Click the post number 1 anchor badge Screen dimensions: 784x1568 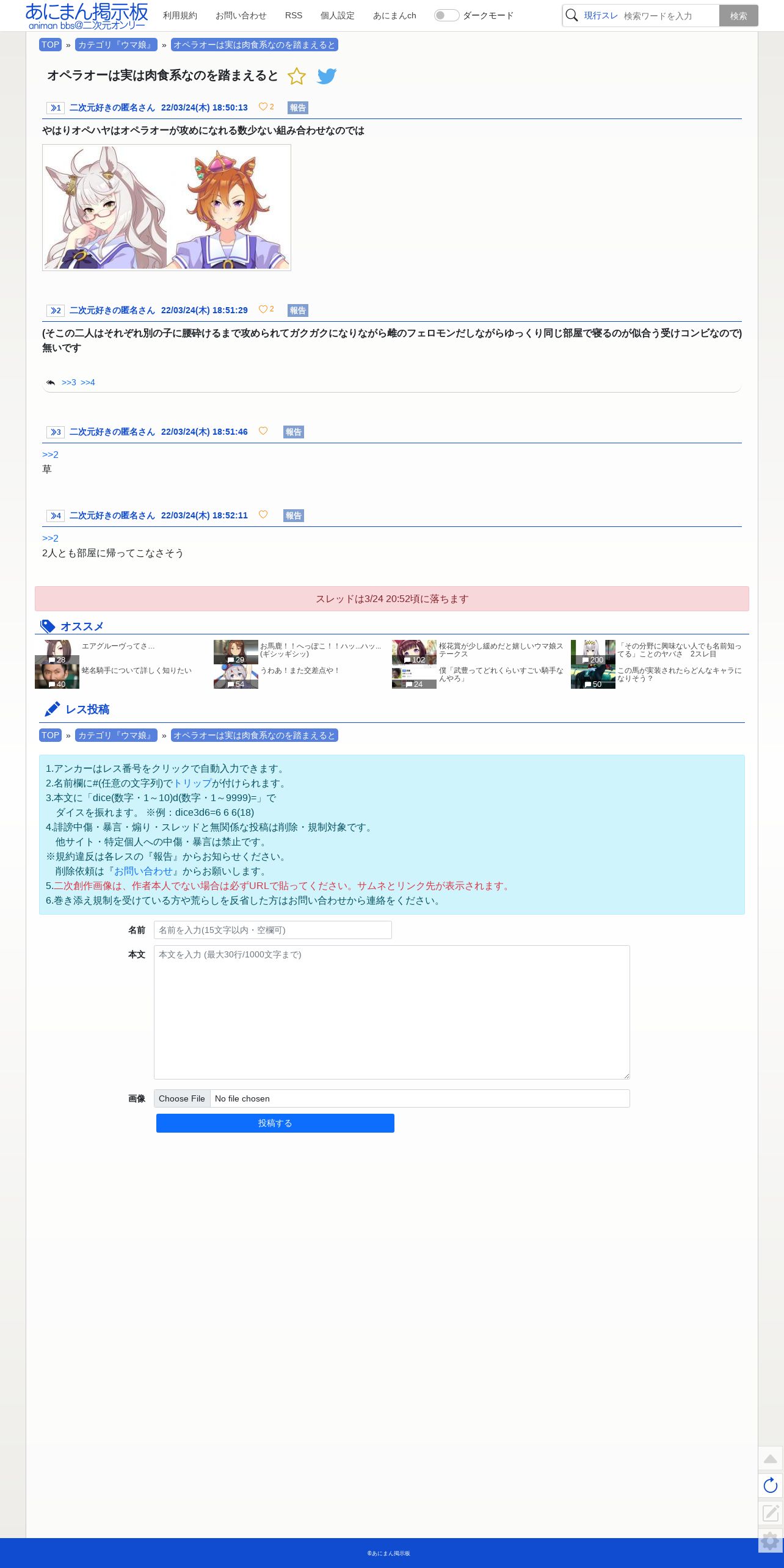(x=56, y=108)
